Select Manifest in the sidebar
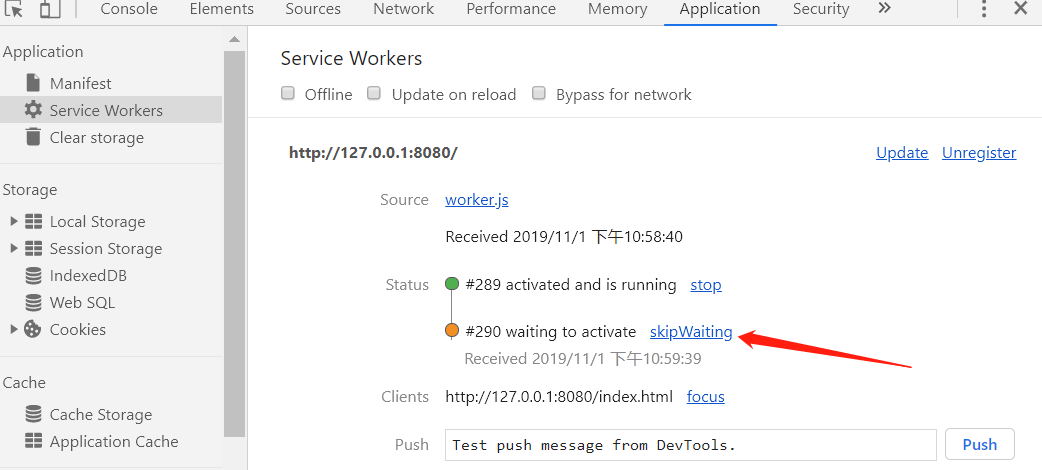The width and height of the screenshot is (1042, 470). pyautogui.click(x=80, y=84)
